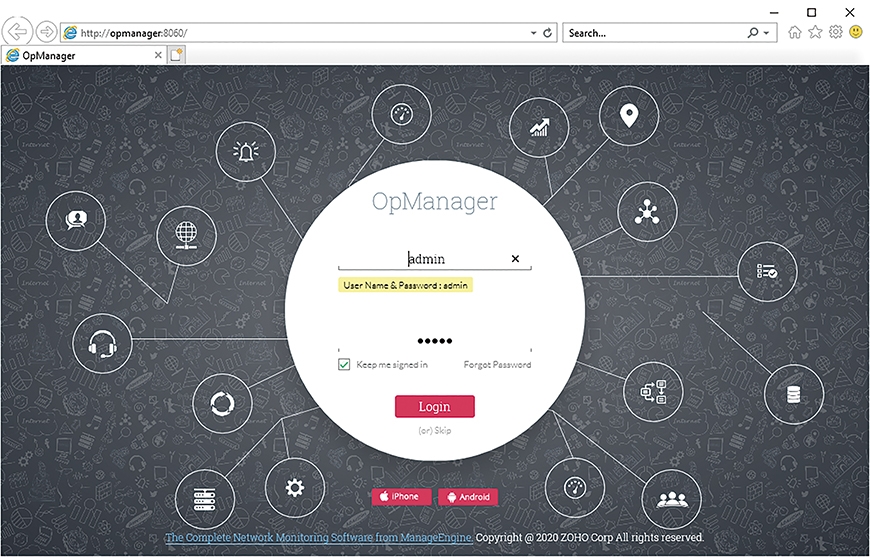Open favorites star icon
870x557 pixels.
pyautogui.click(x=815, y=32)
